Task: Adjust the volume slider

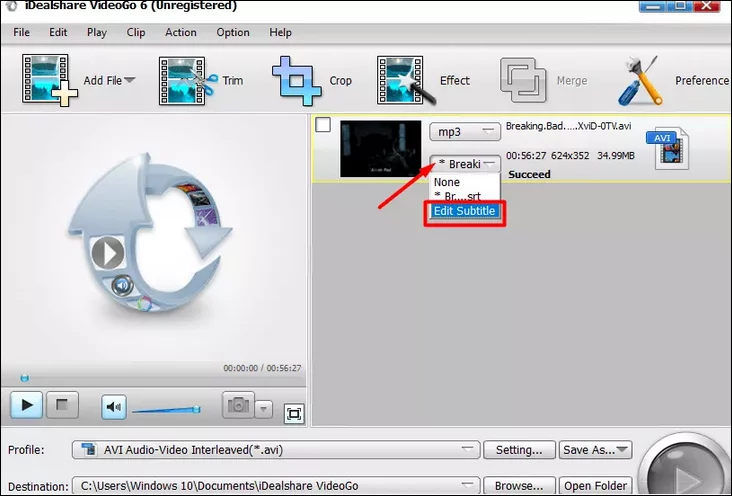Action: click(166, 408)
